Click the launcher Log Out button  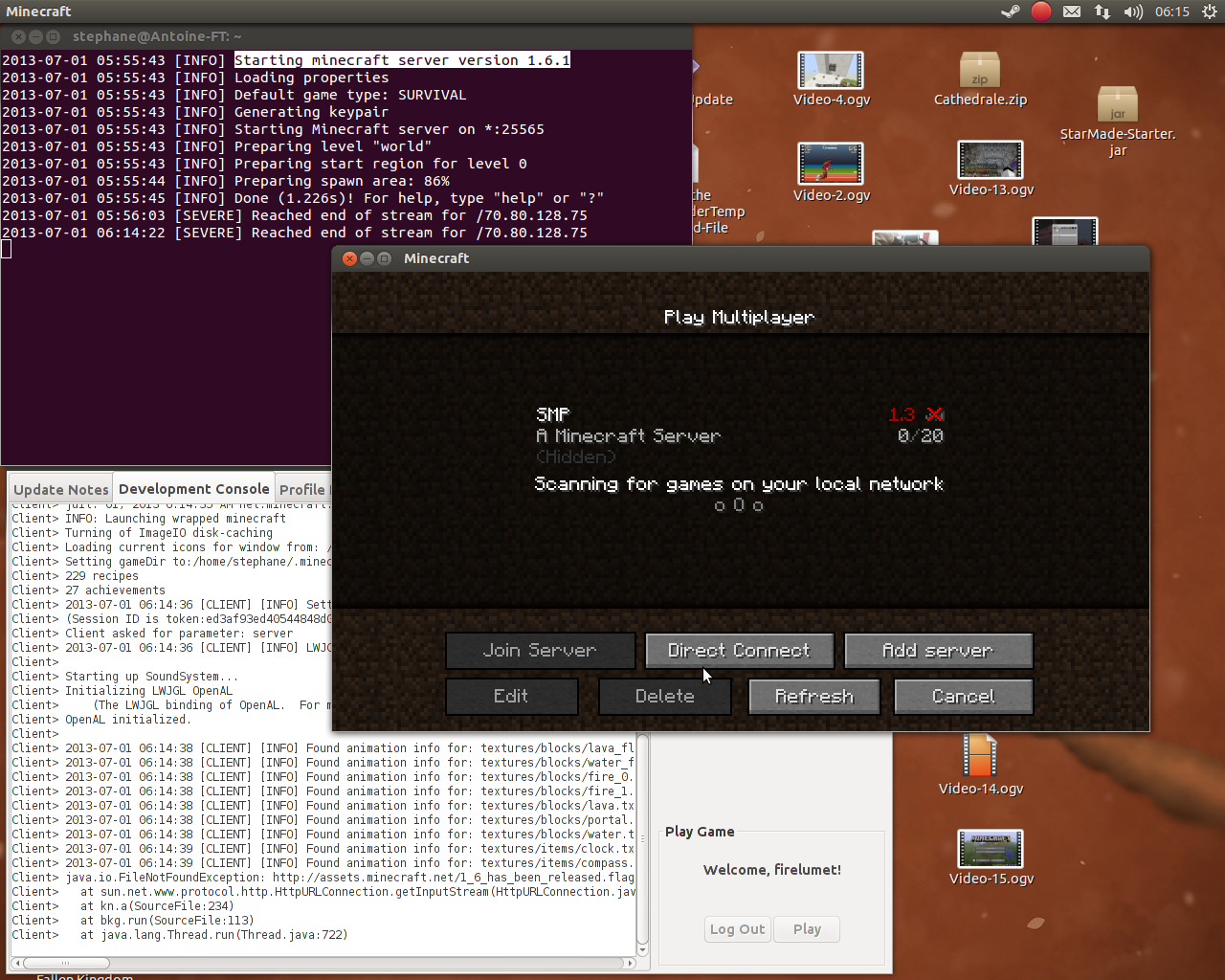click(x=737, y=929)
